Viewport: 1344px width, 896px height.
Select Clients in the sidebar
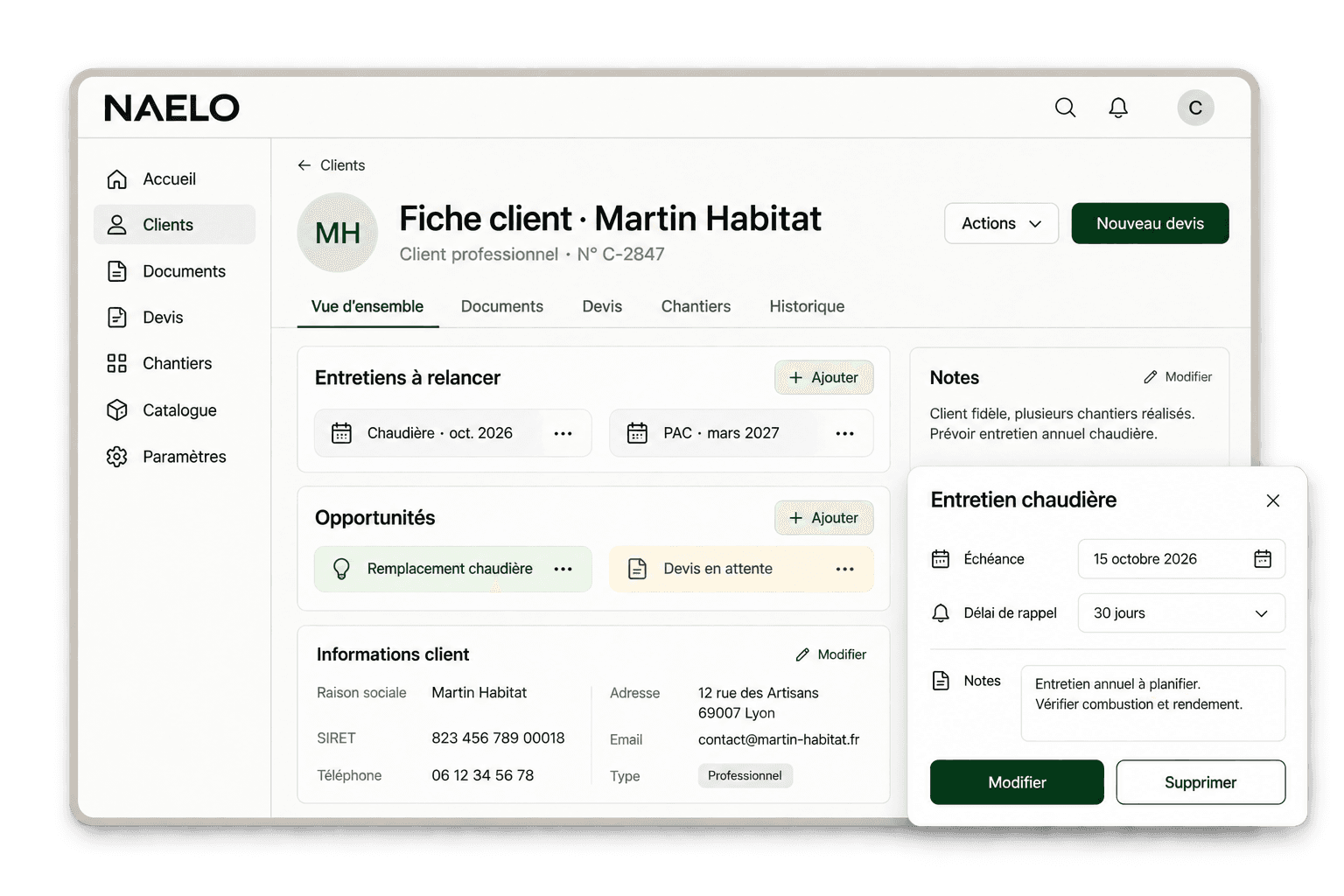[174, 225]
